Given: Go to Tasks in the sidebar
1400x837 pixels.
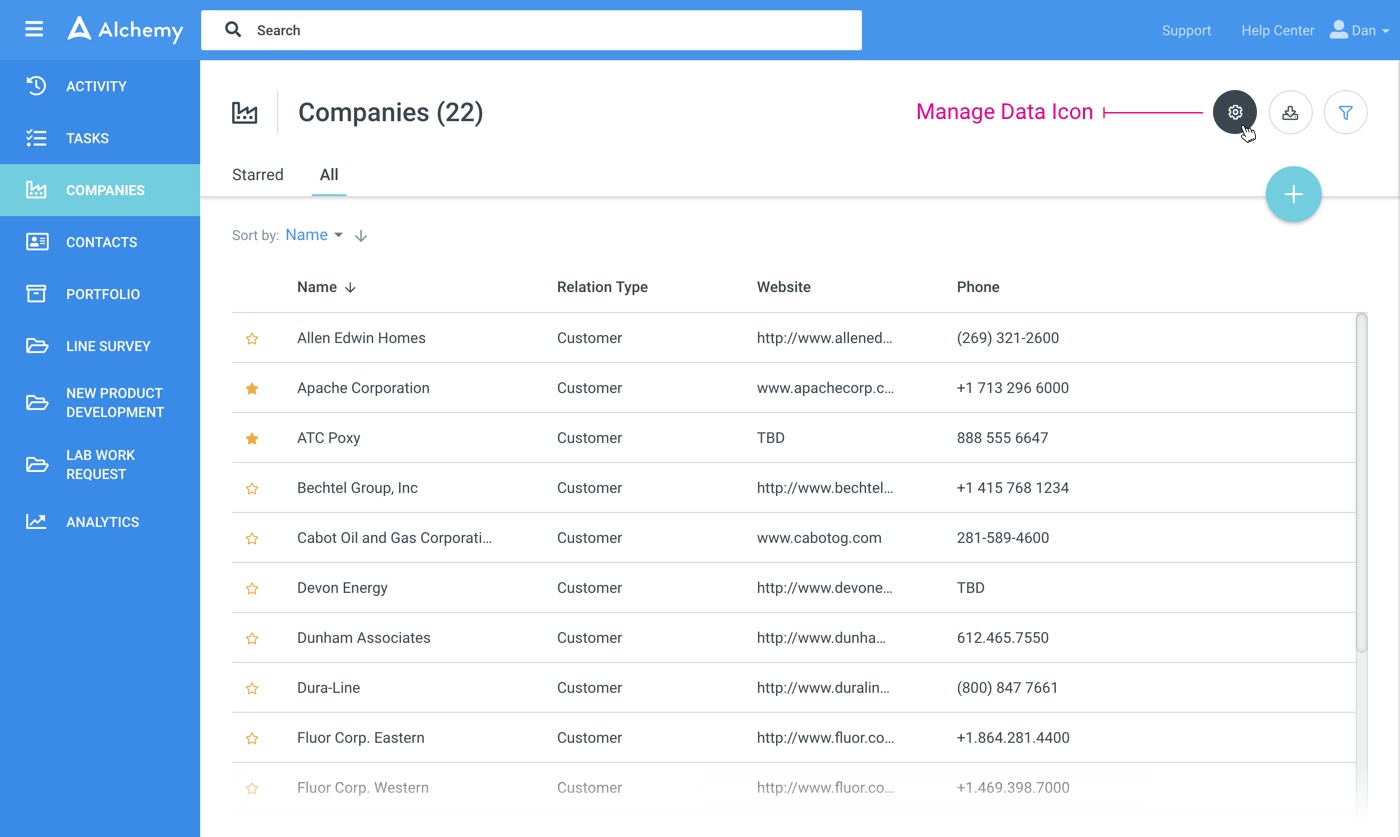Looking at the screenshot, I should (100, 138).
